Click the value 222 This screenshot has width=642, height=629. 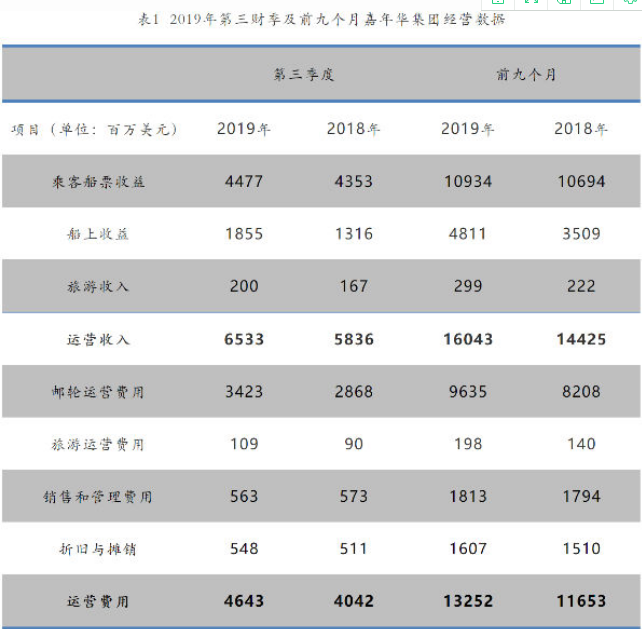581,286
